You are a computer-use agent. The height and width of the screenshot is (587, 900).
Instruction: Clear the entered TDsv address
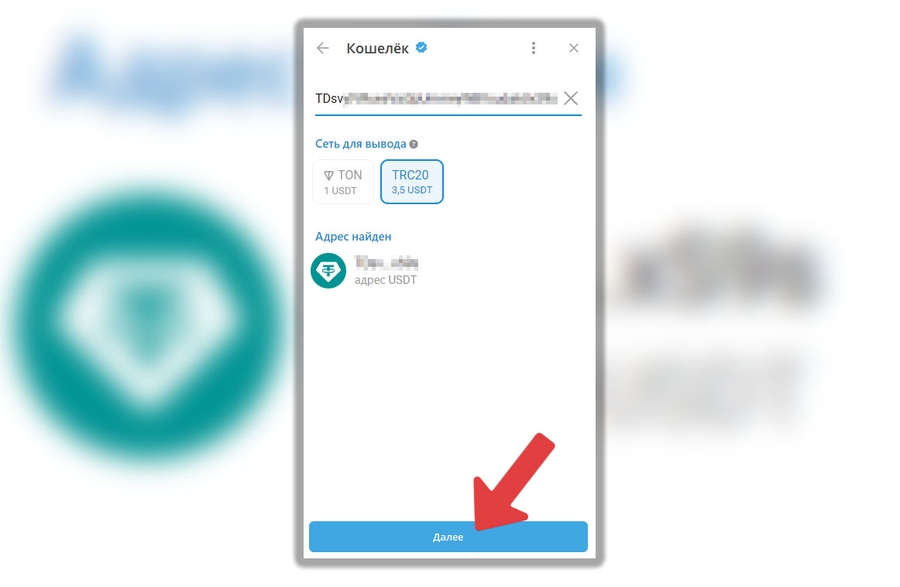coord(571,98)
